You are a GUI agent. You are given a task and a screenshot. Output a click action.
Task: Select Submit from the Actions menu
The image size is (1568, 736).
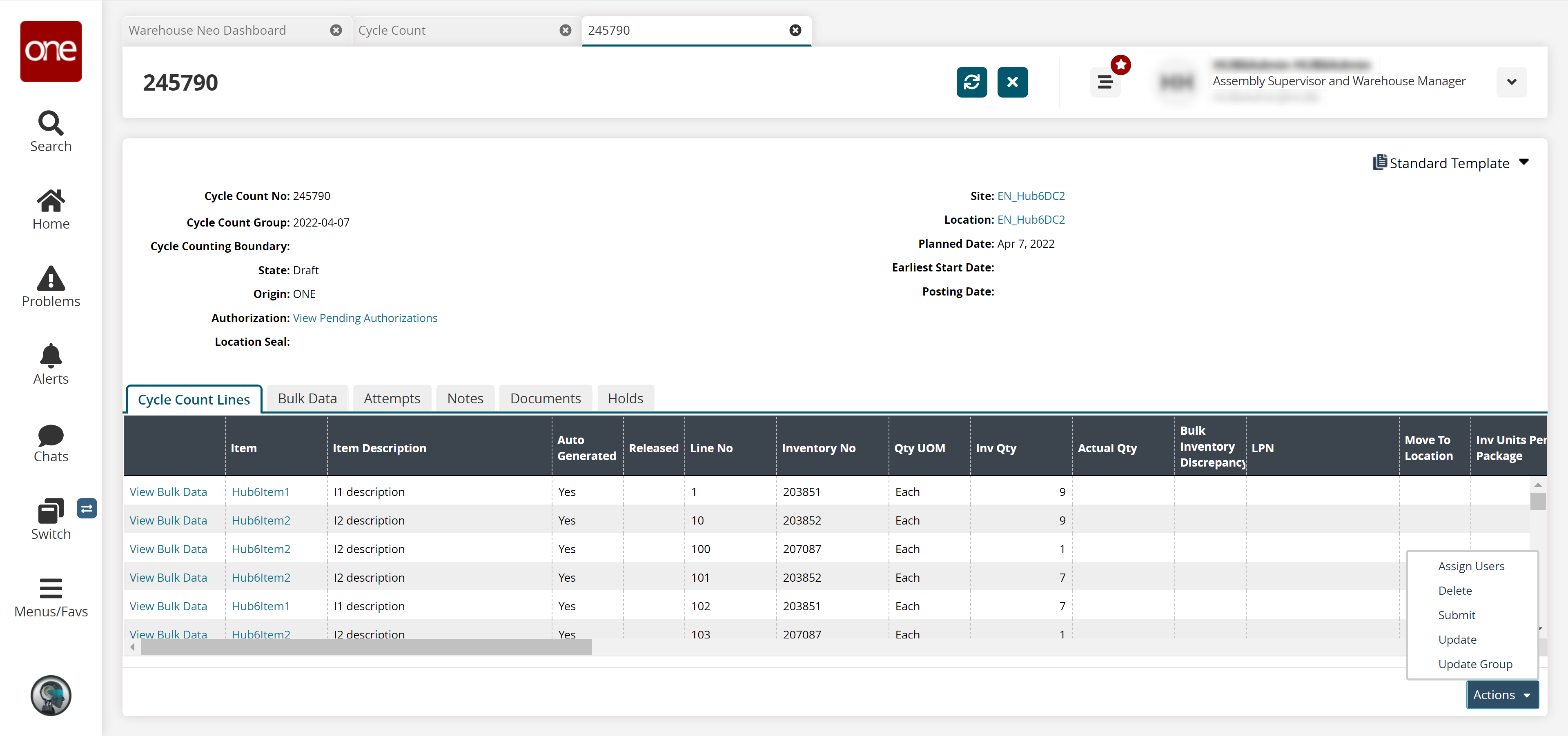[x=1456, y=615]
